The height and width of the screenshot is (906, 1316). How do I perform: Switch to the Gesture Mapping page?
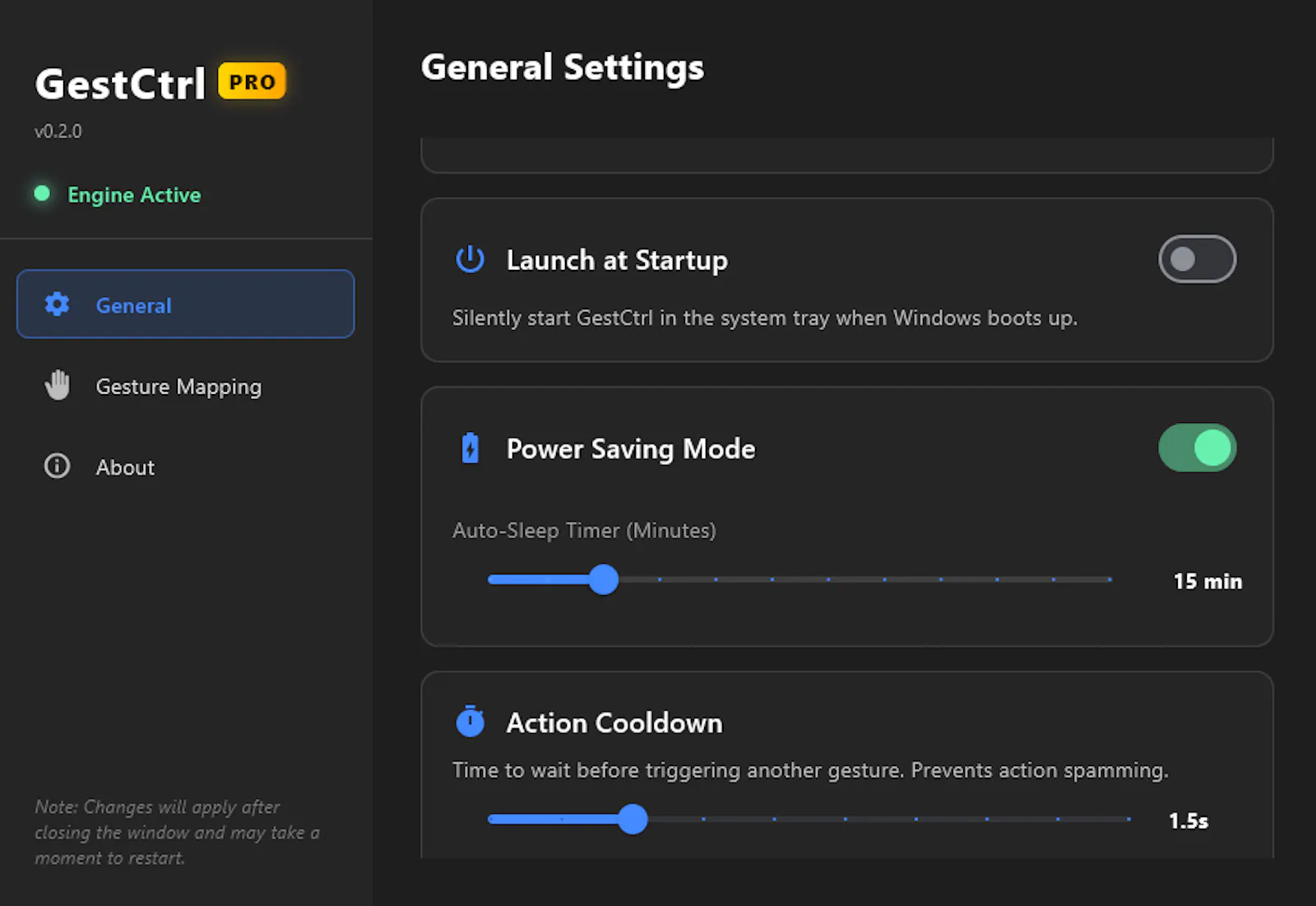[186, 386]
